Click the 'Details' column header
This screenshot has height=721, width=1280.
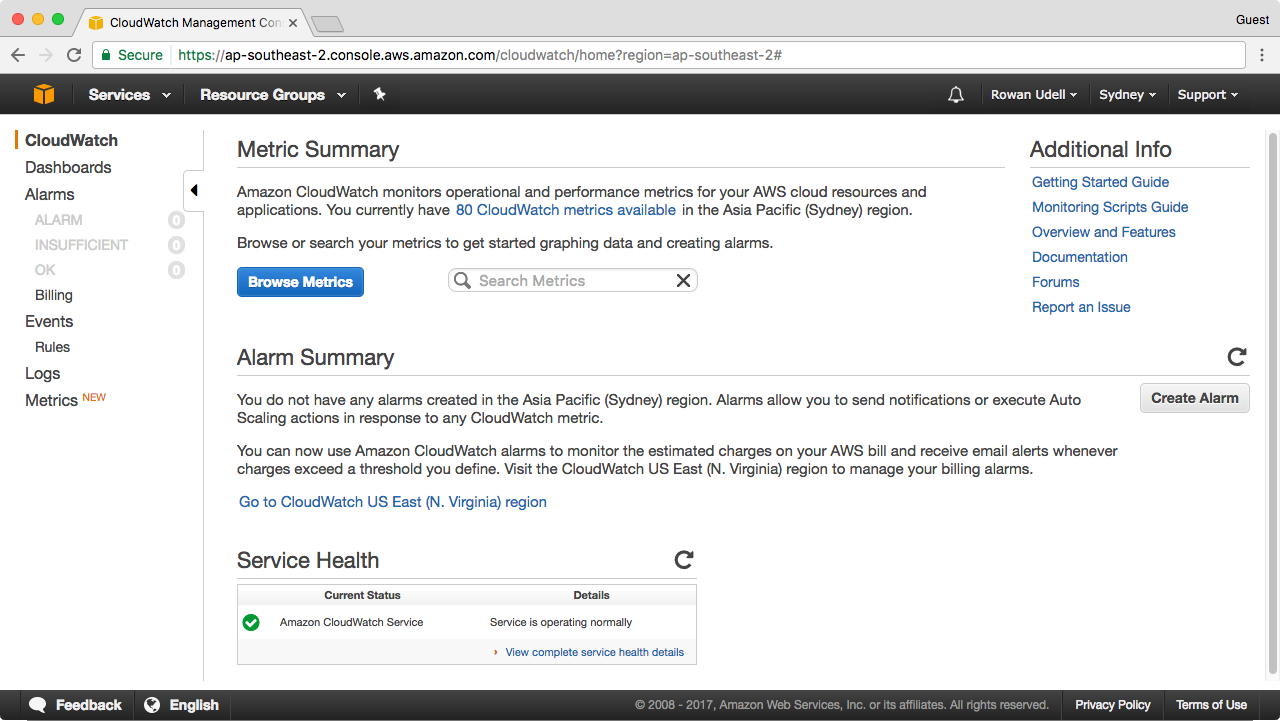point(591,595)
